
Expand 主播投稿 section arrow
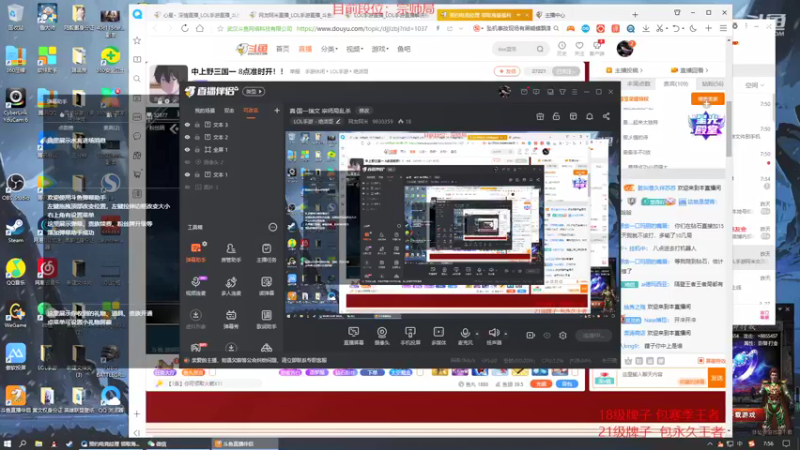click(641, 70)
